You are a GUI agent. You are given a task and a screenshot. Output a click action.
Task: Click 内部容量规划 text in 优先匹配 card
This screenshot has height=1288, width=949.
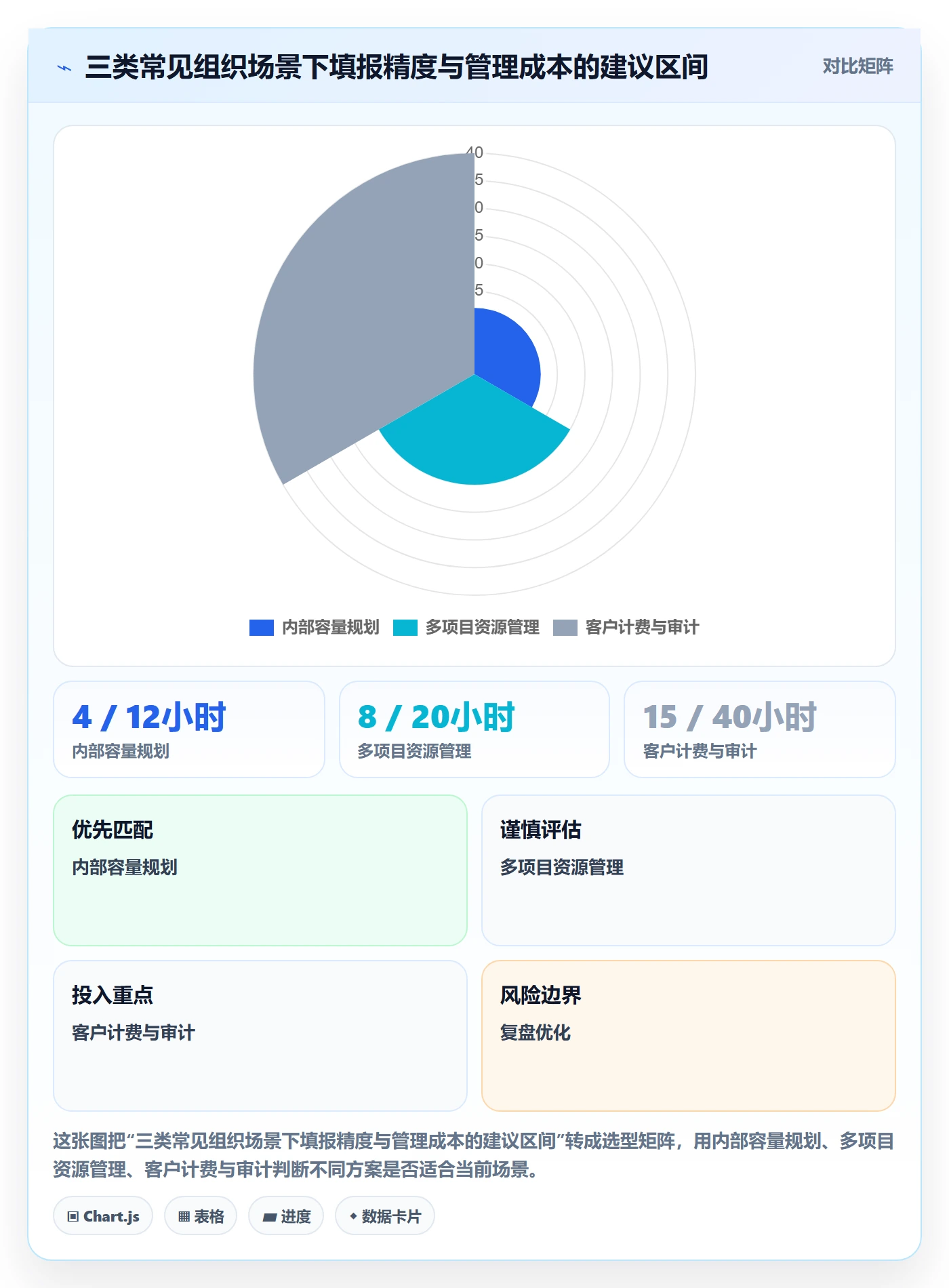(x=125, y=867)
